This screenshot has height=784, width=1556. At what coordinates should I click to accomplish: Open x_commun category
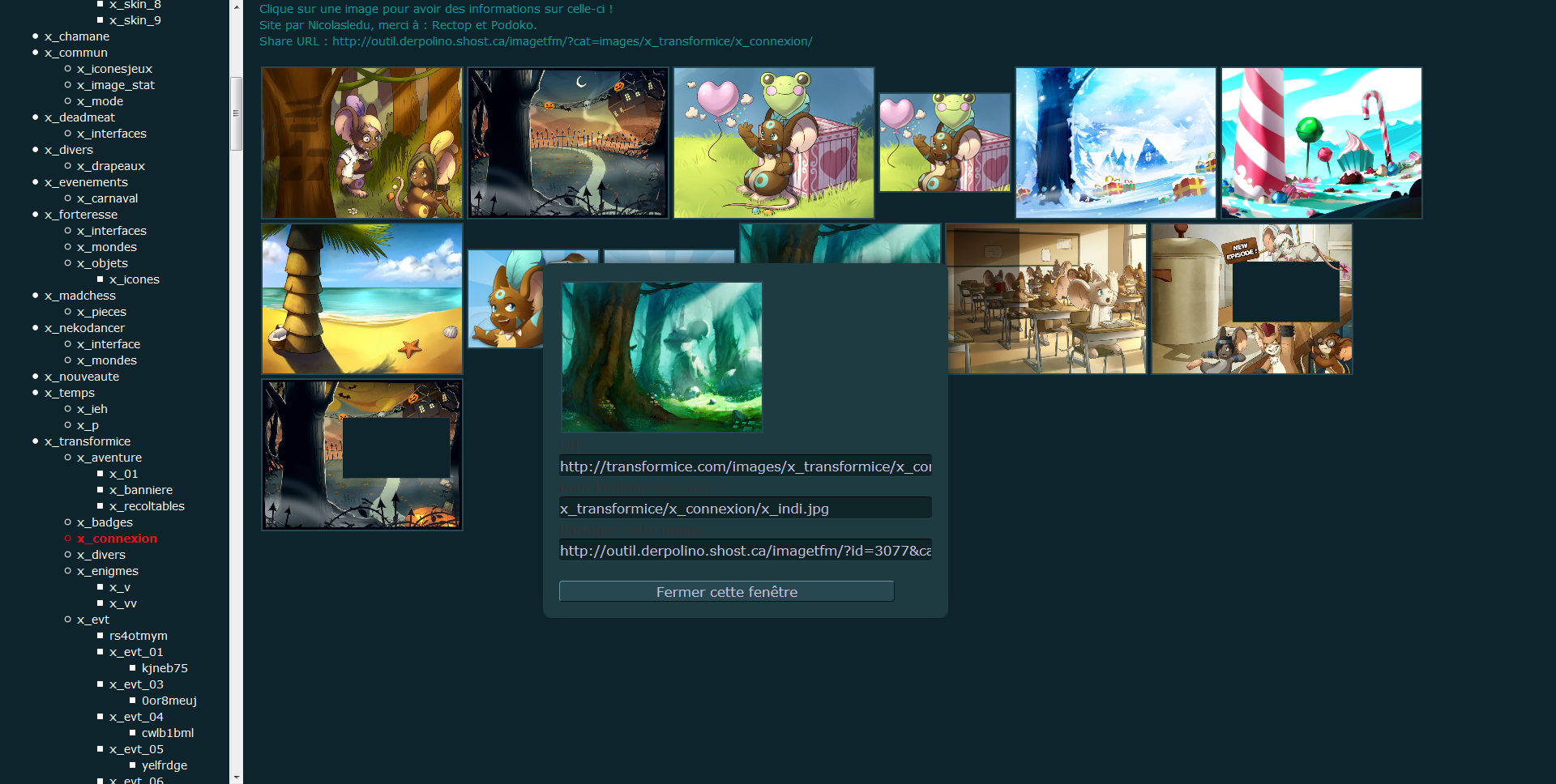[x=76, y=53]
